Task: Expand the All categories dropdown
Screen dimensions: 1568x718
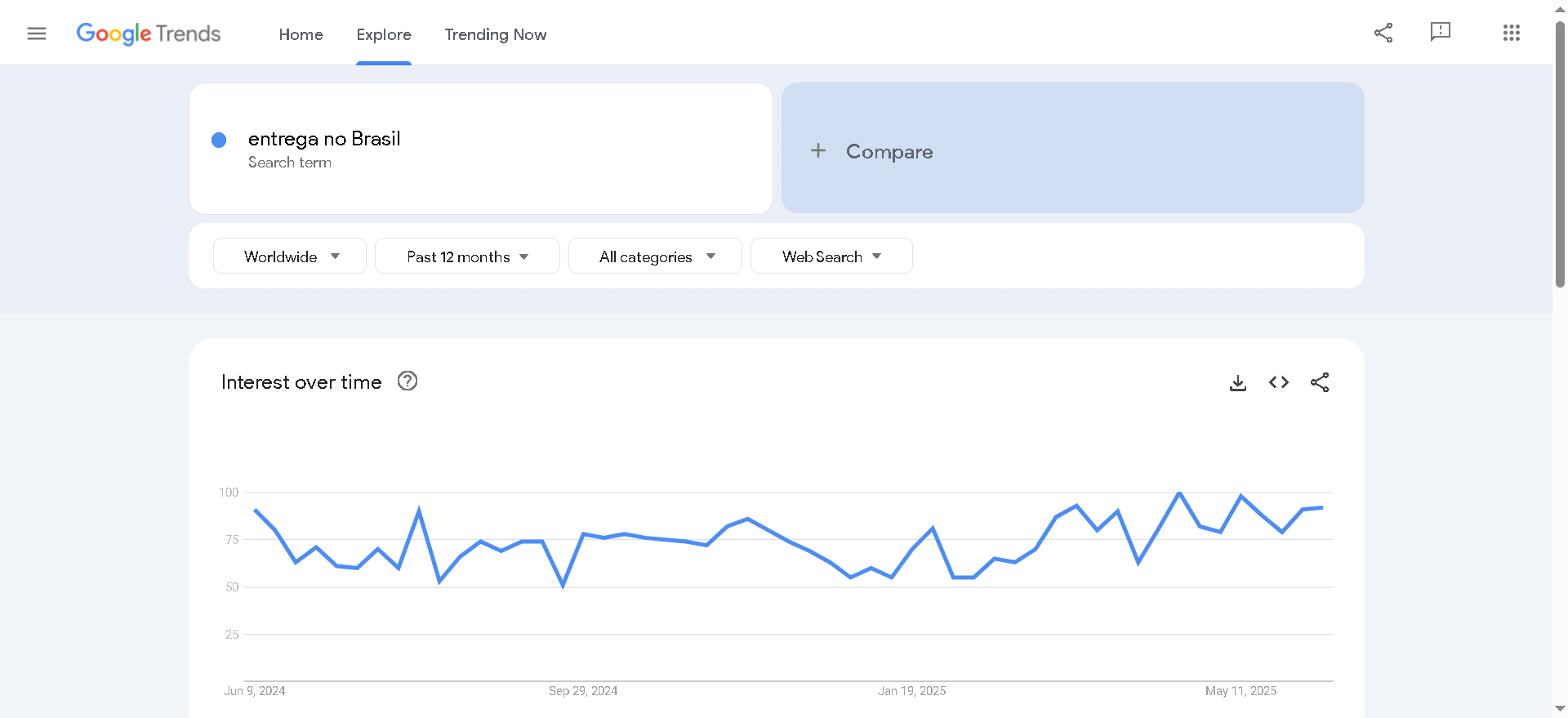Action: tap(656, 256)
